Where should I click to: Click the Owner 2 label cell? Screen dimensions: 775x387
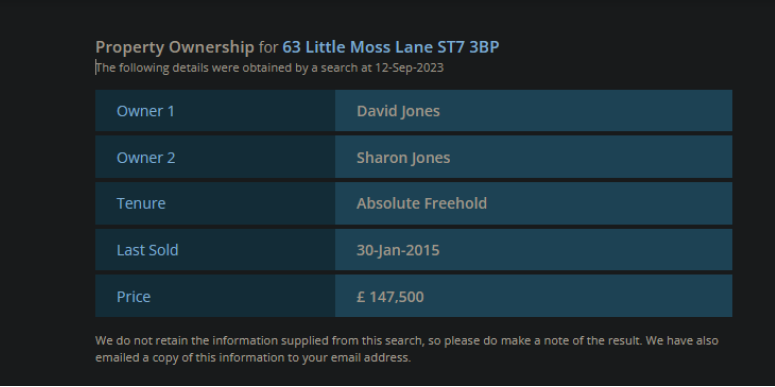click(x=215, y=157)
